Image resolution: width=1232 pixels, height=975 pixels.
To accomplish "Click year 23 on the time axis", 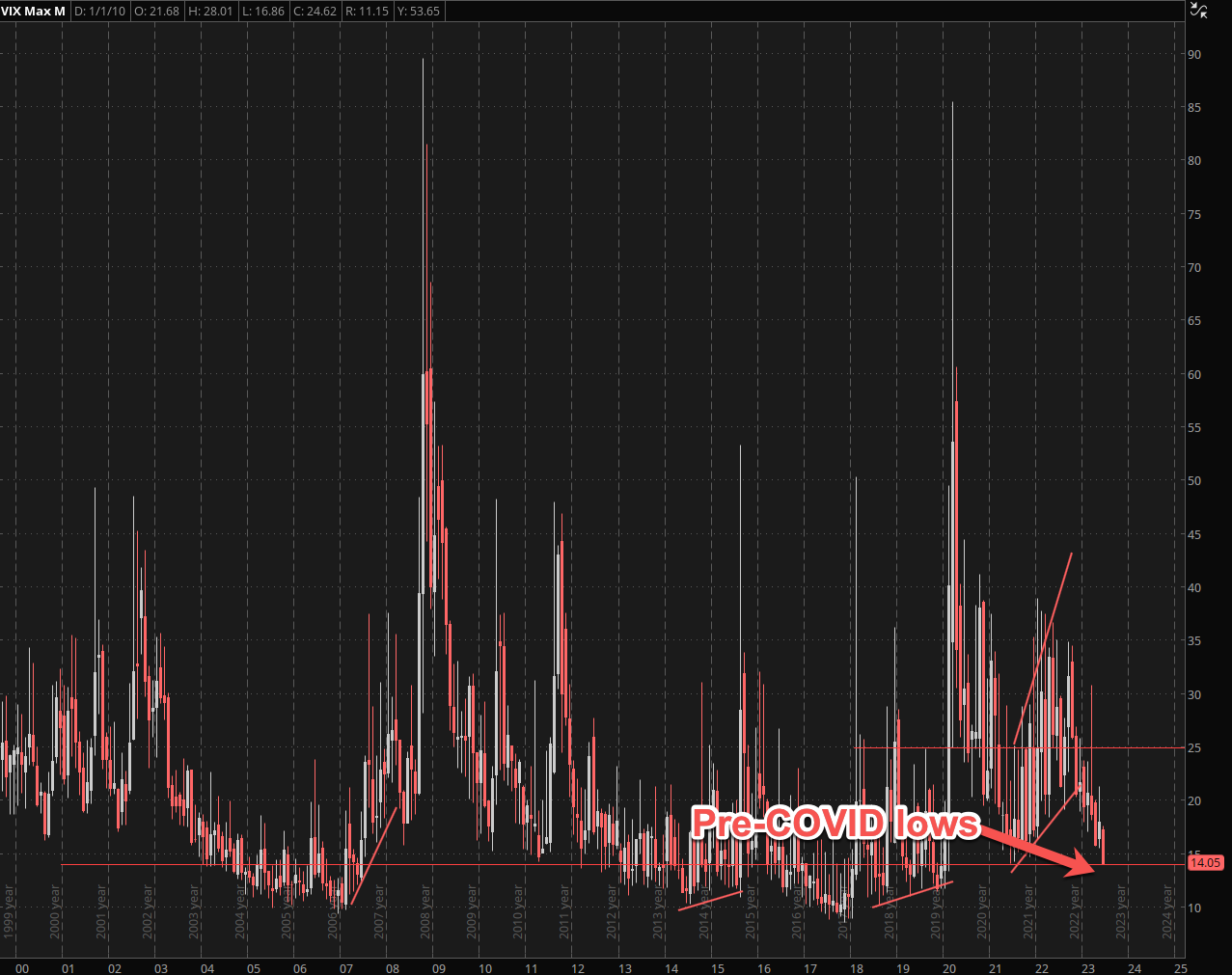I will 1087,968.
